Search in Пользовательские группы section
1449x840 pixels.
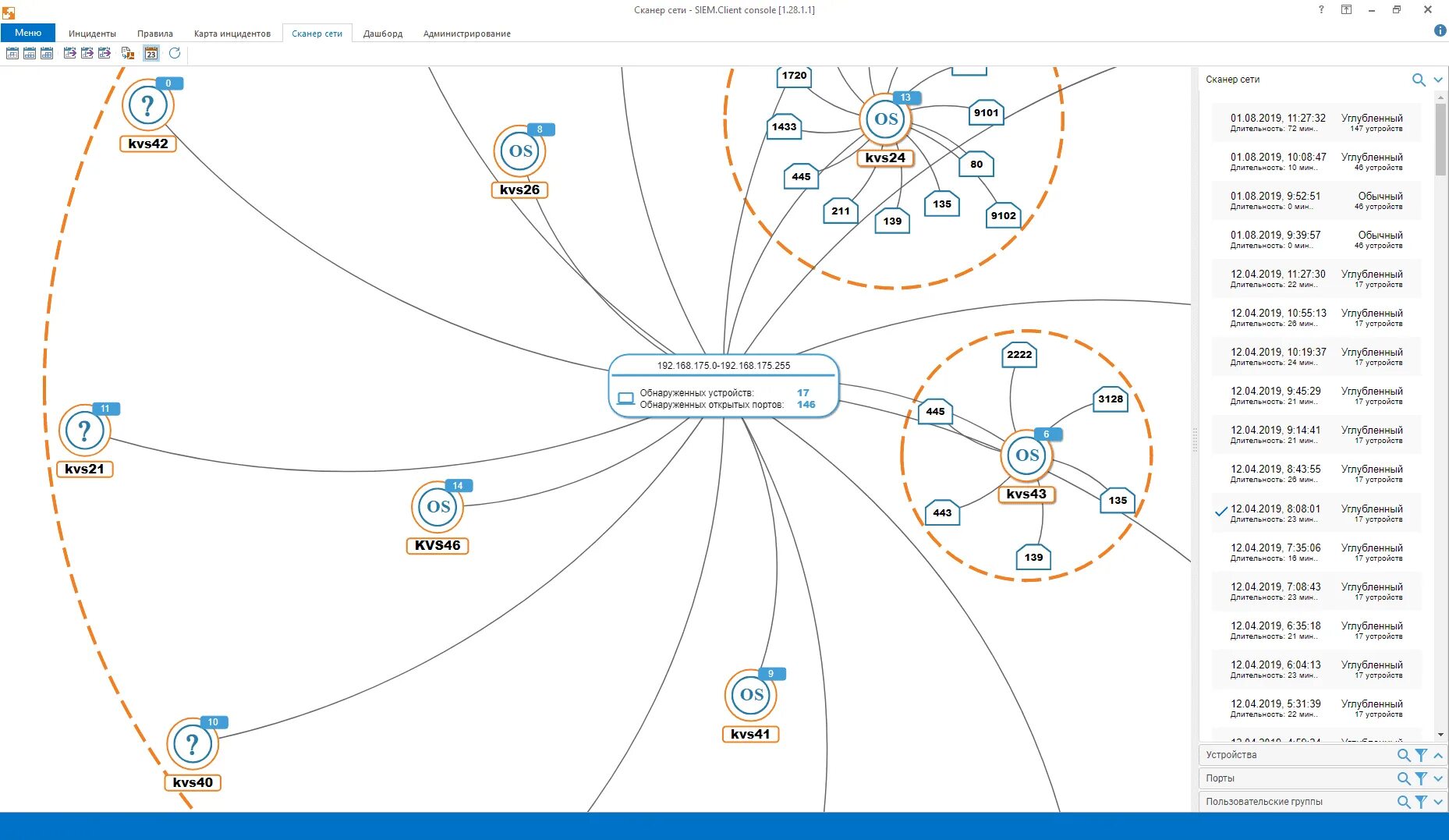[x=1404, y=802]
